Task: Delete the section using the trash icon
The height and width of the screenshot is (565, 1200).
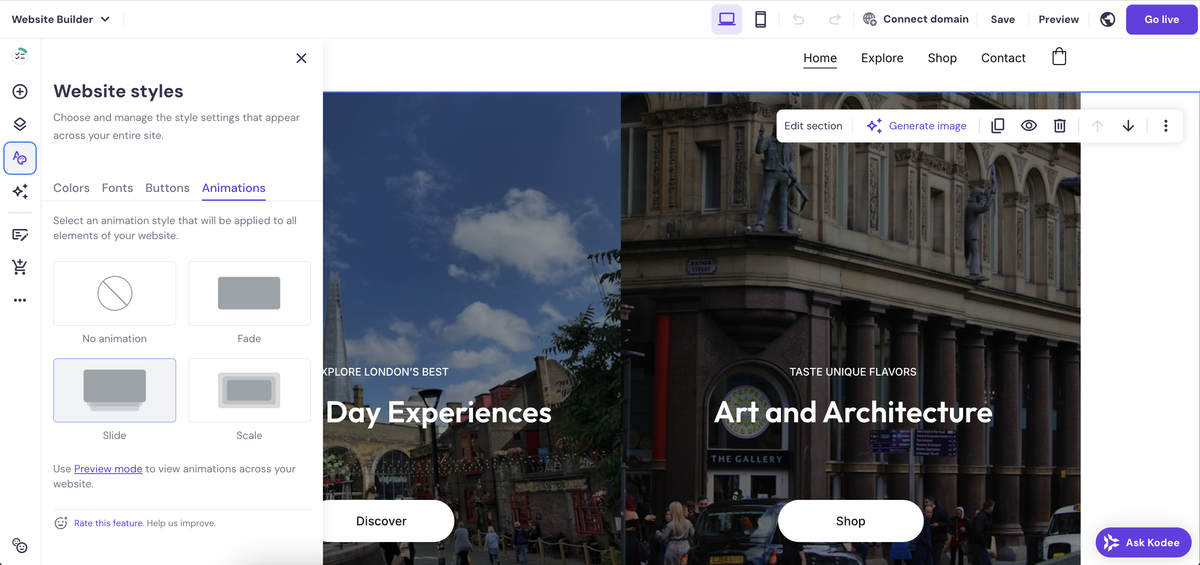Action: click(1060, 126)
